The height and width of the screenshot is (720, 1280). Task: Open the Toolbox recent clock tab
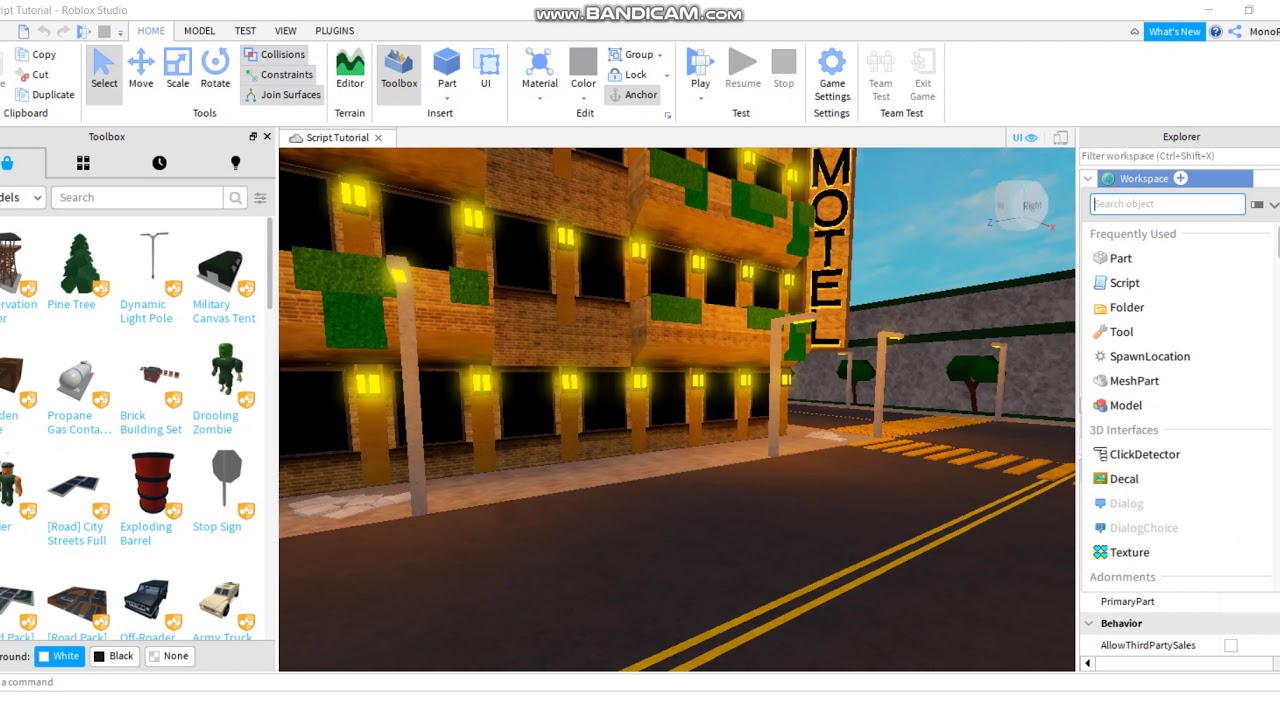159,163
